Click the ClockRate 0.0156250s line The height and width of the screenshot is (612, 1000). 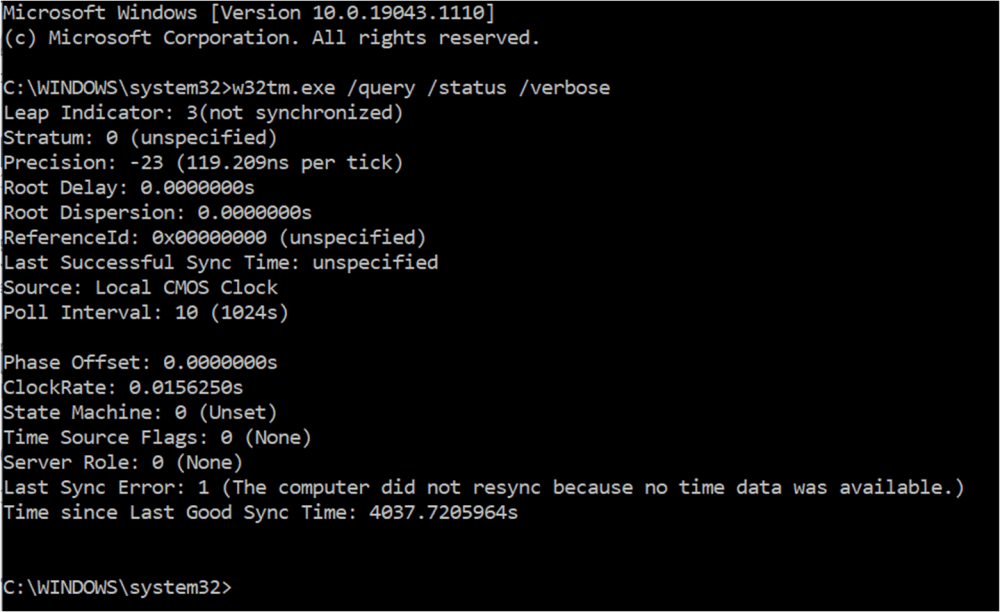pos(123,388)
